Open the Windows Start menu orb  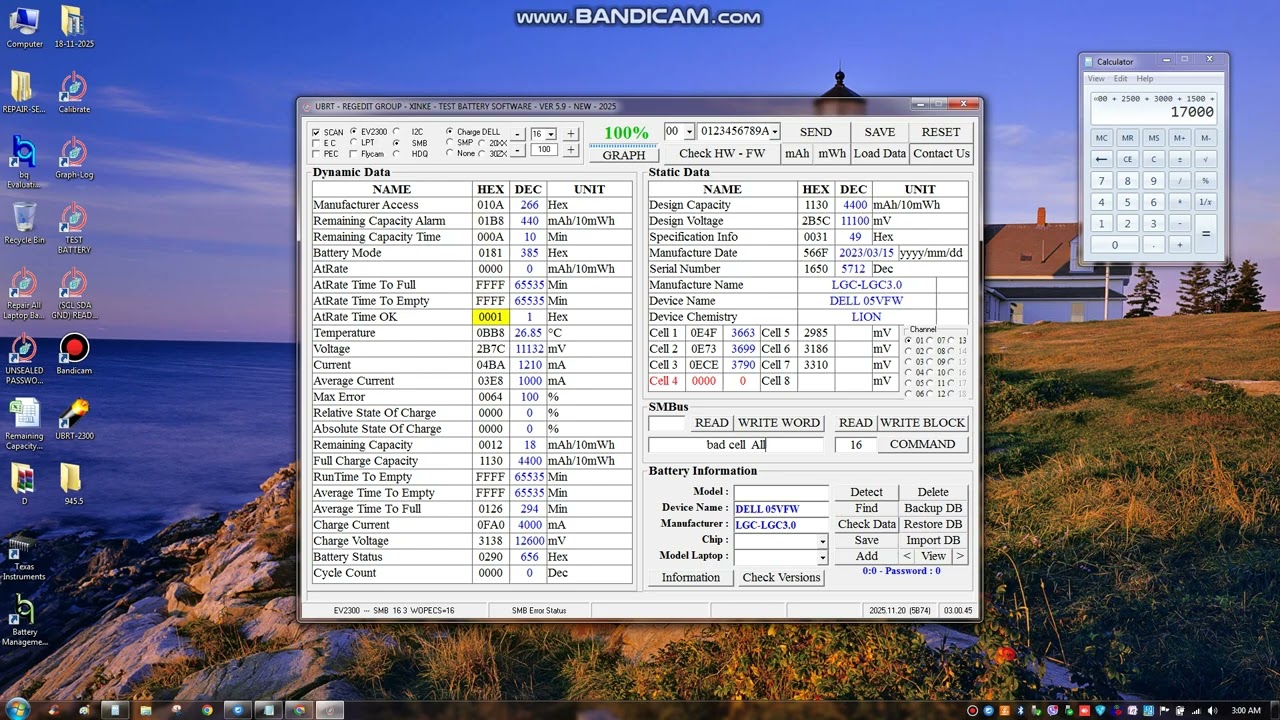pos(18,709)
